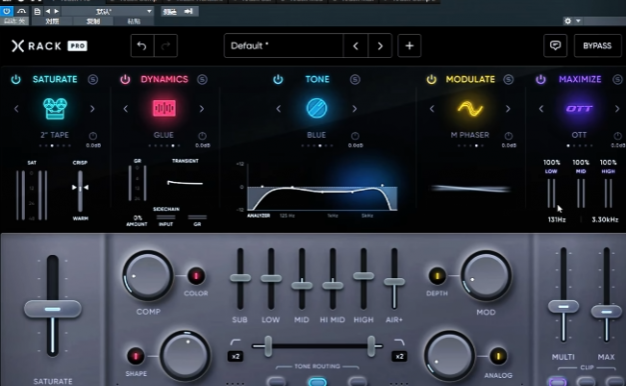Click the redo arrow button

coord(165,46)
